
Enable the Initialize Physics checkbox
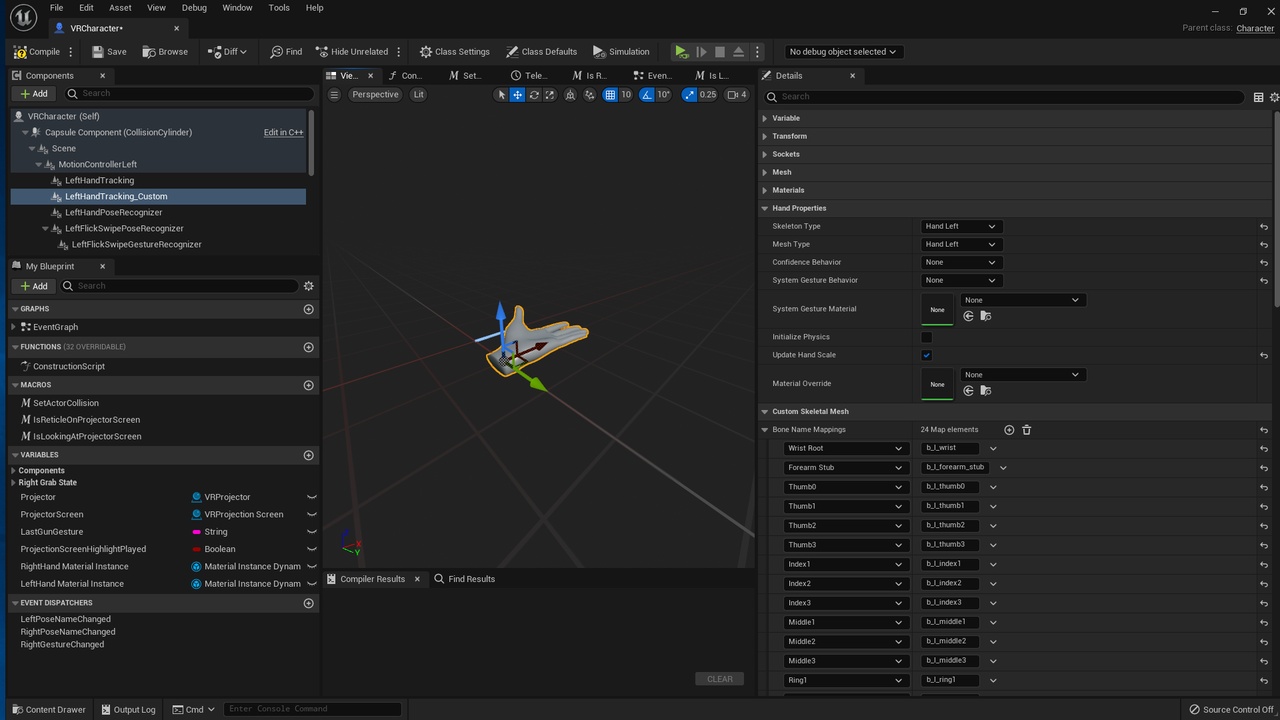coord(926,337)
